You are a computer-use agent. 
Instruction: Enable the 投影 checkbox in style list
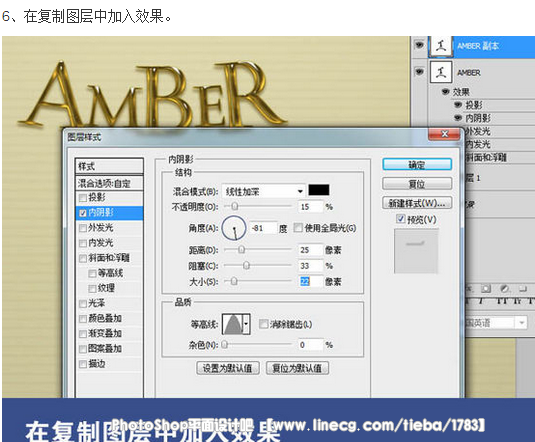(83, 198)
